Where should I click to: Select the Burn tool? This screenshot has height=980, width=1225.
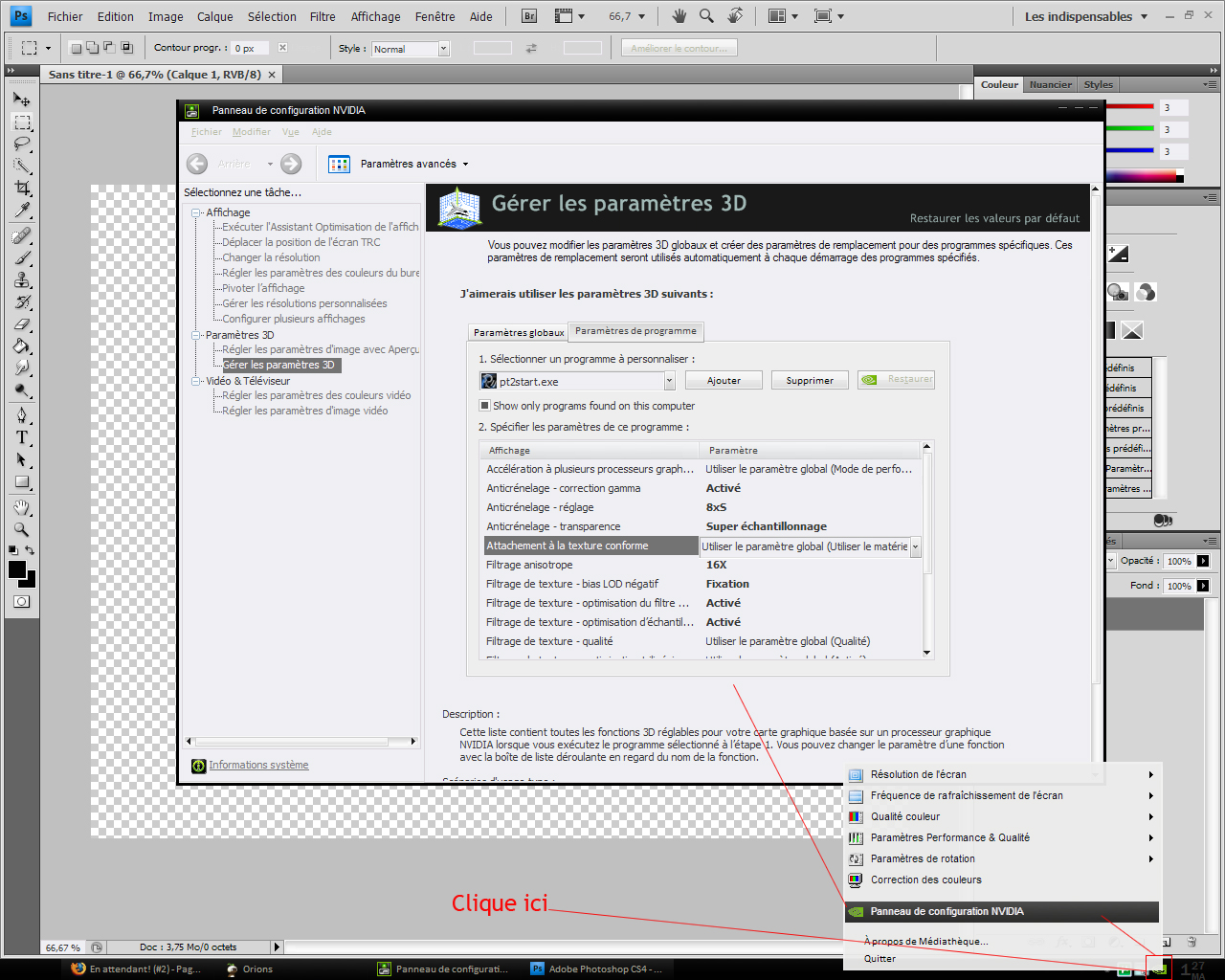tap(21, 390)
